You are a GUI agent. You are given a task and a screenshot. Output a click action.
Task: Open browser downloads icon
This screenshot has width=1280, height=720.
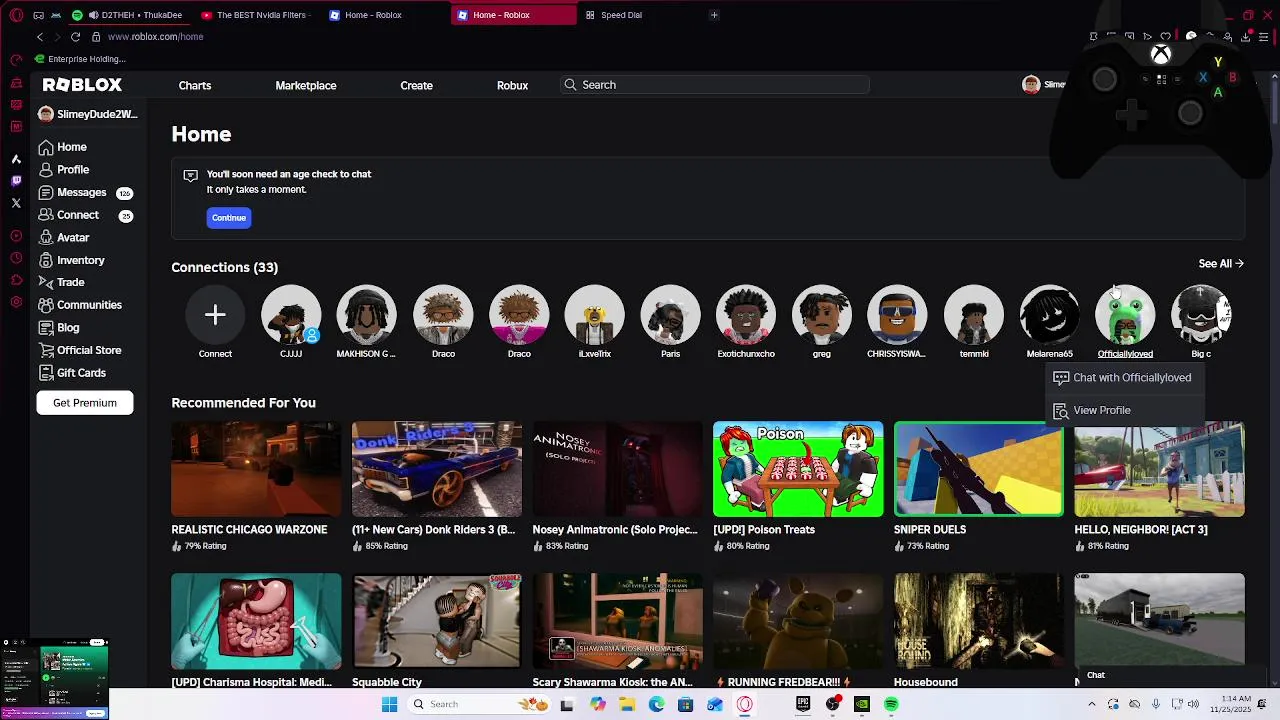(1245, 37)
